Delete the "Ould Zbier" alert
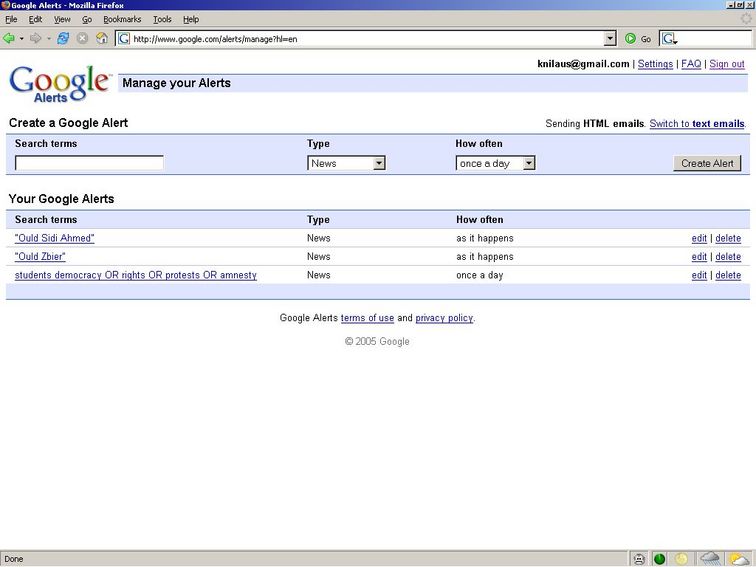 (728, 256)
